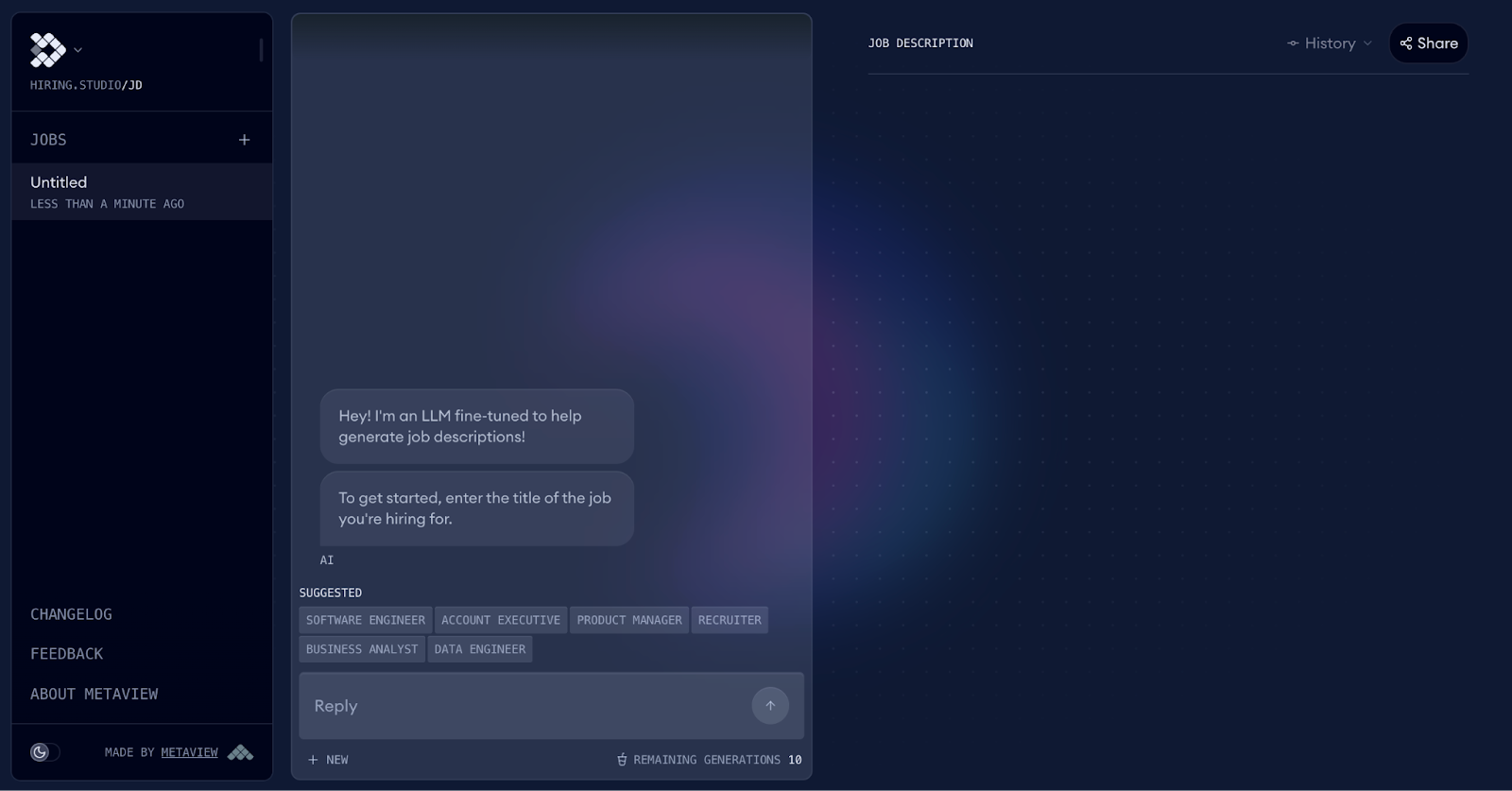This screenshot has height=791, width=1512.
Task: Select the Software Engineer suggestion
Action: [366, 620]
